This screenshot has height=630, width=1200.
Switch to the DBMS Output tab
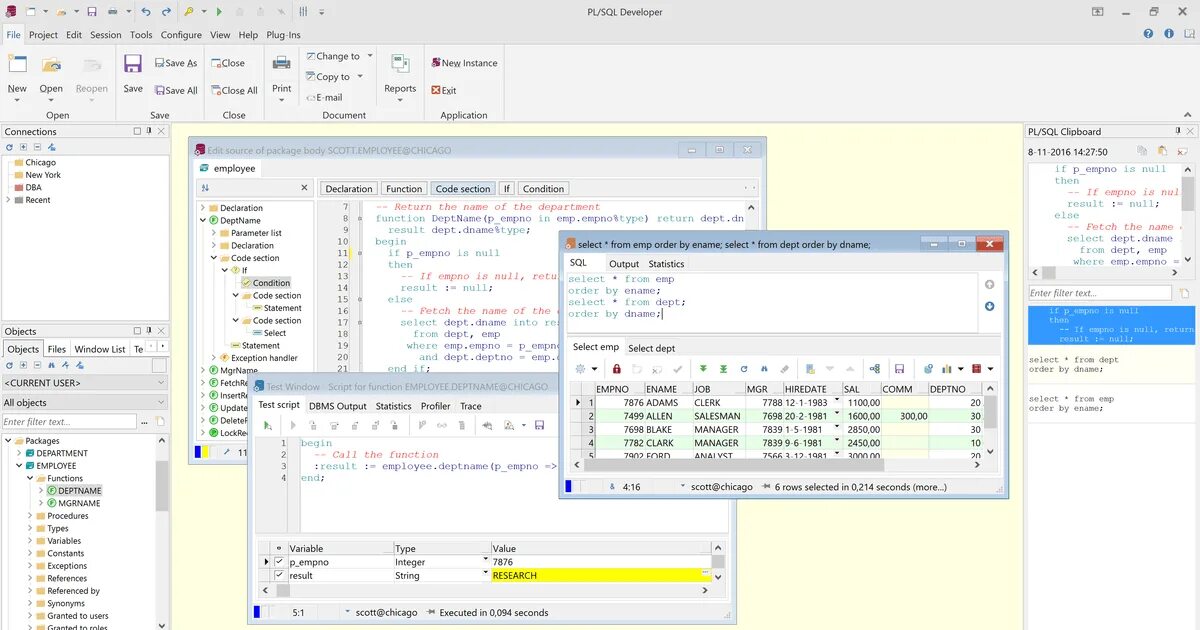coord(337,406)
